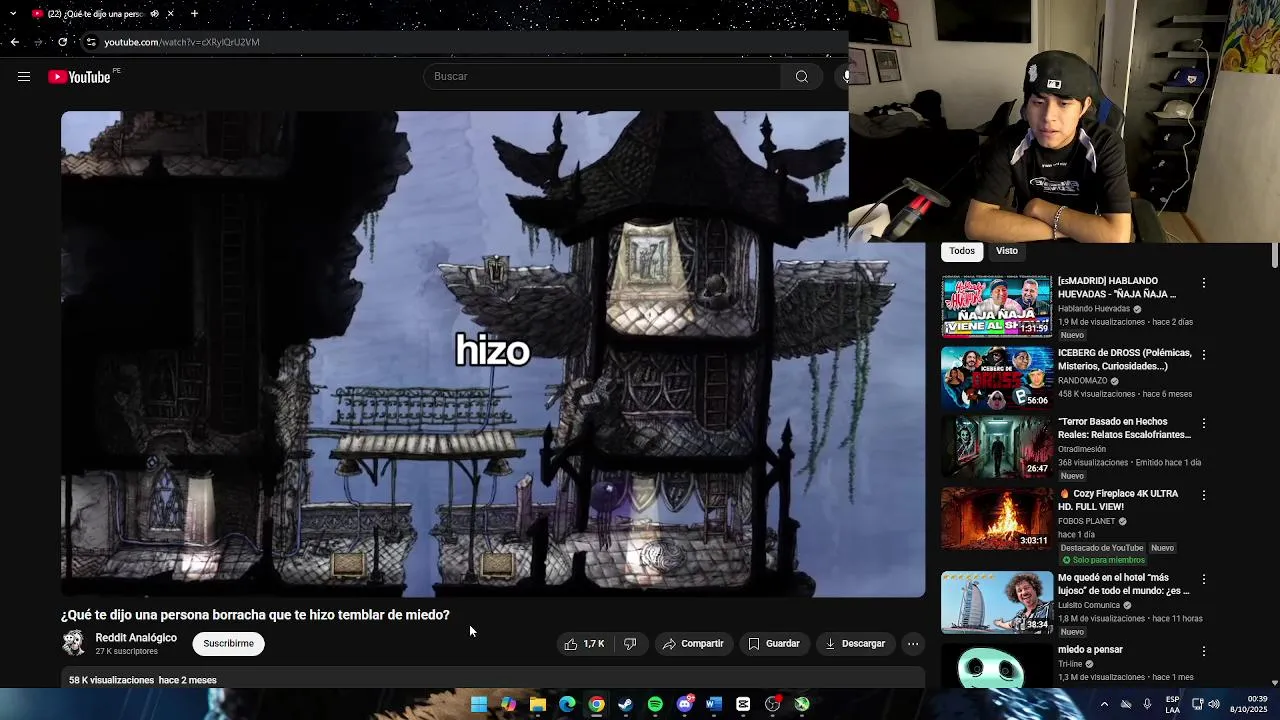Open the Reddit Analógico channel name
1280x720 pixels.
[136, 638]
